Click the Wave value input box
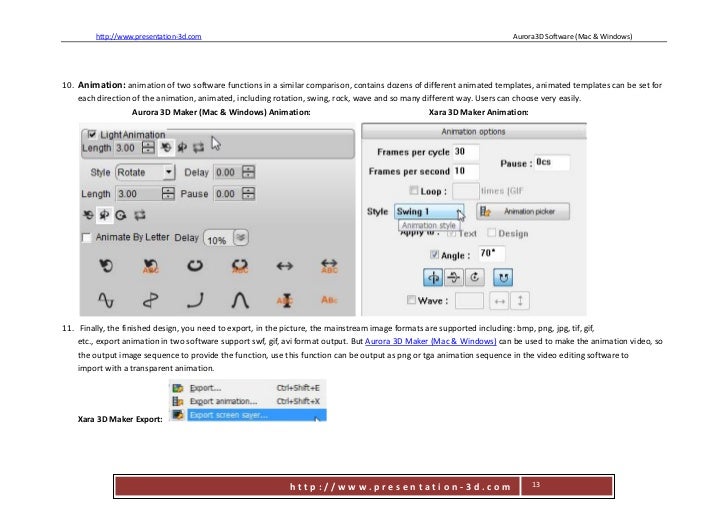728x515 pixels. point(469,301)
